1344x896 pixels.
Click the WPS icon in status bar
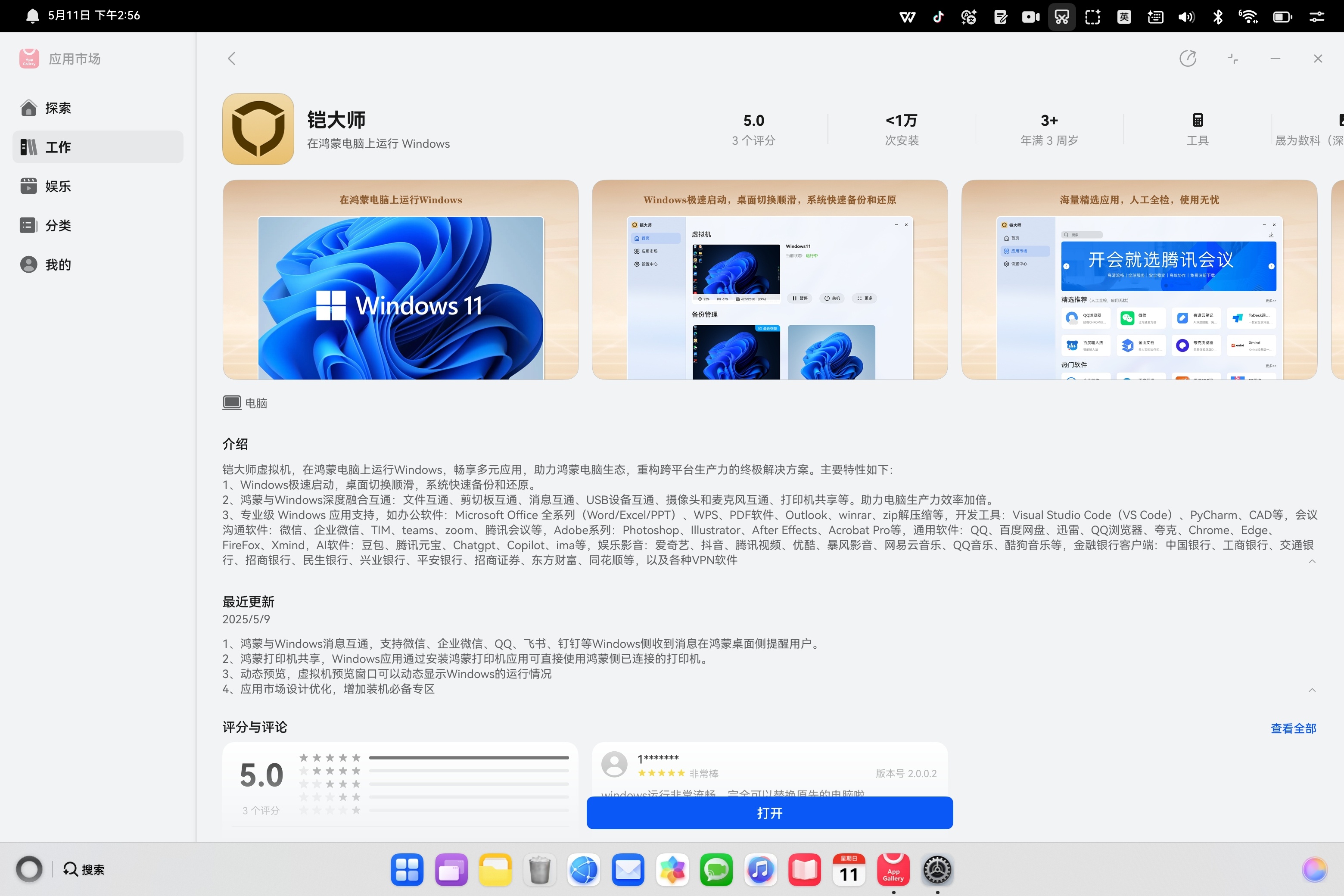[x=907, y=16]
